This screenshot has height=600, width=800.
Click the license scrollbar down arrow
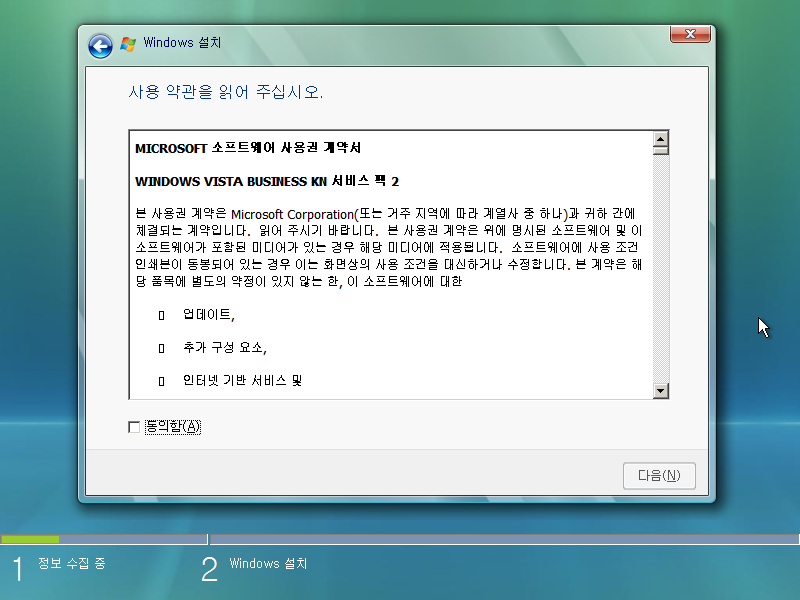(x=661, y=391)
